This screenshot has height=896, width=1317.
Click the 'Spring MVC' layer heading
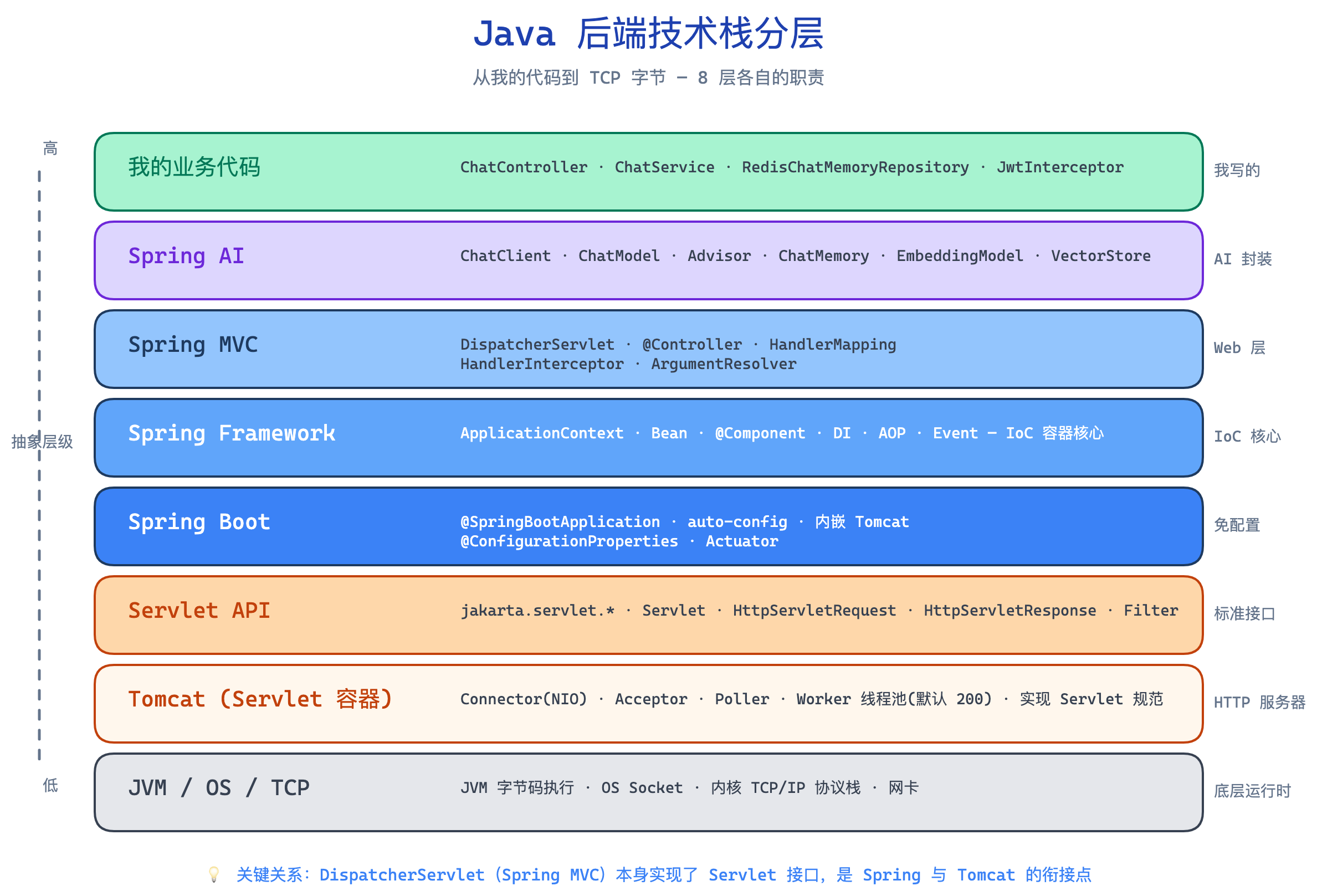193,345
